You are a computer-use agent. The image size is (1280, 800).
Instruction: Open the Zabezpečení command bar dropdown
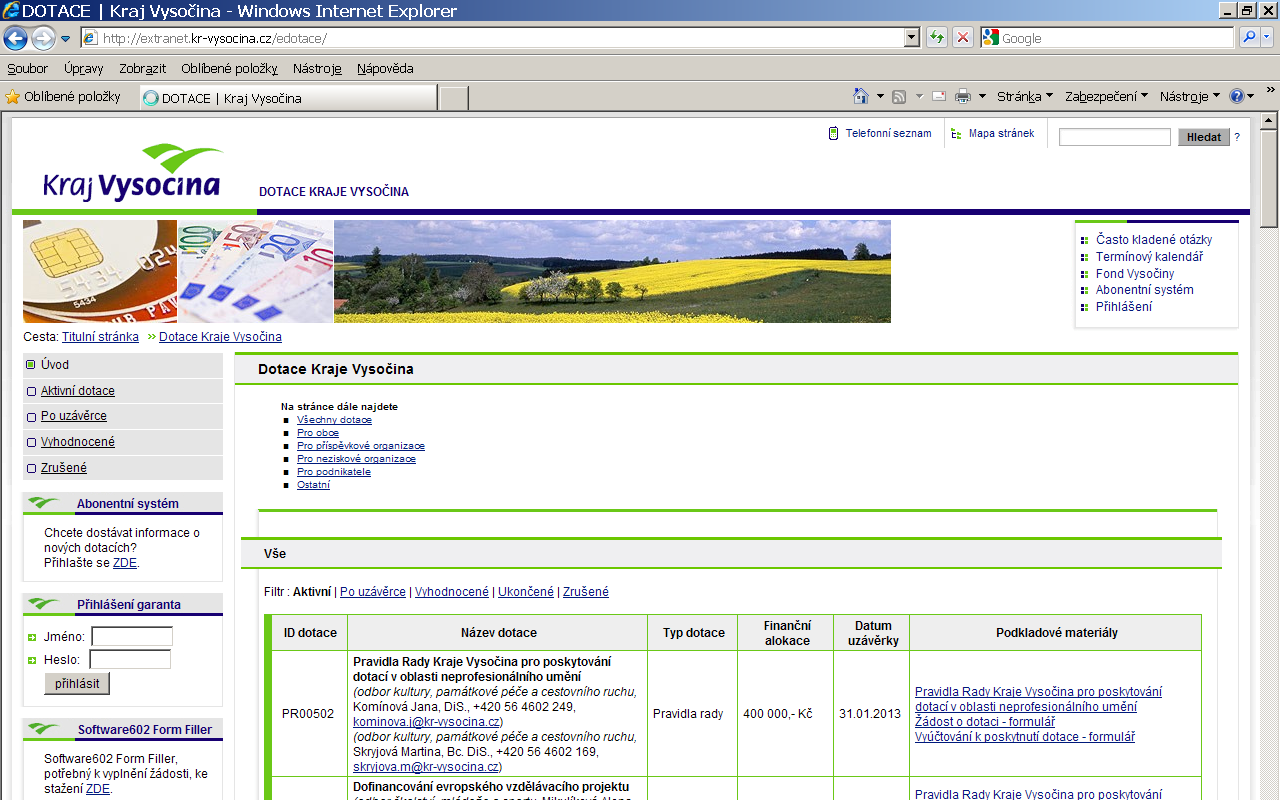coord(1106,97)
